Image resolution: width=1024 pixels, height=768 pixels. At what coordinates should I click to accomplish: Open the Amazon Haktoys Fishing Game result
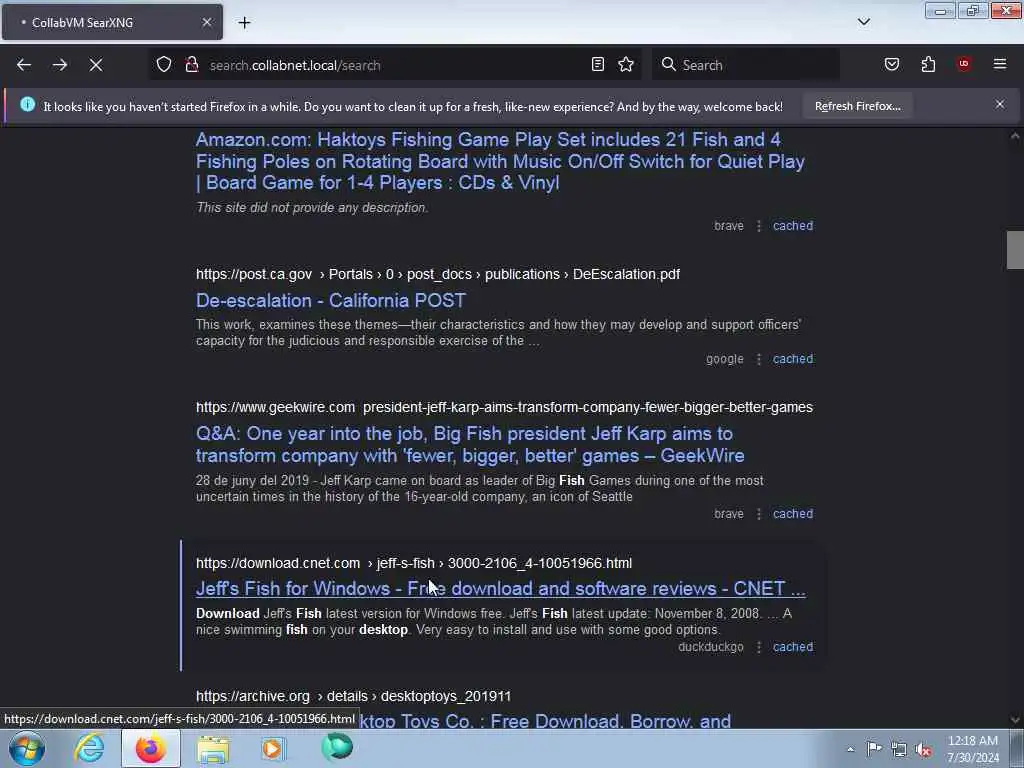coord(500,161)
